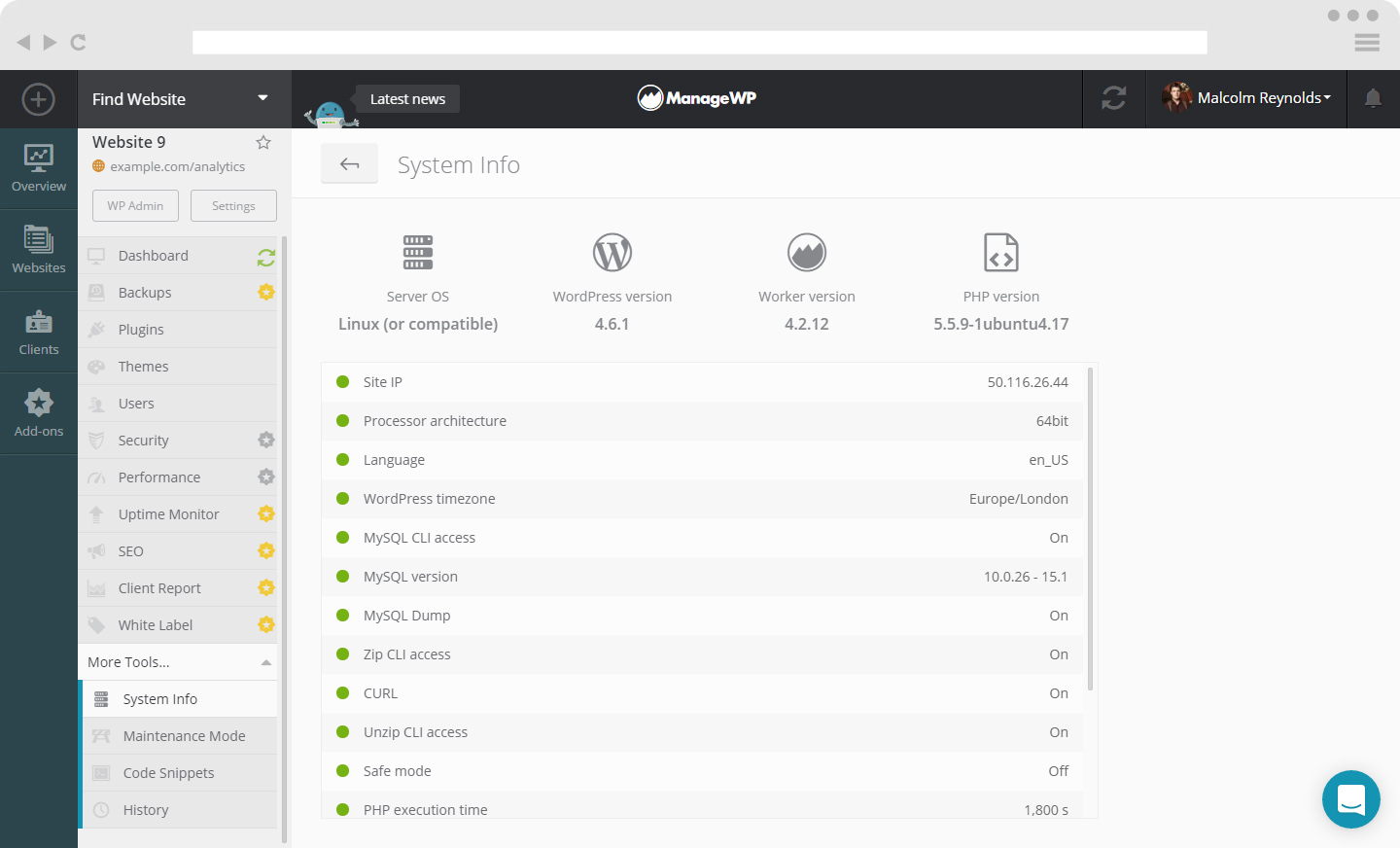Open SEO in sidebar
The image size is (1400, 848).
(x=178, y=551)
